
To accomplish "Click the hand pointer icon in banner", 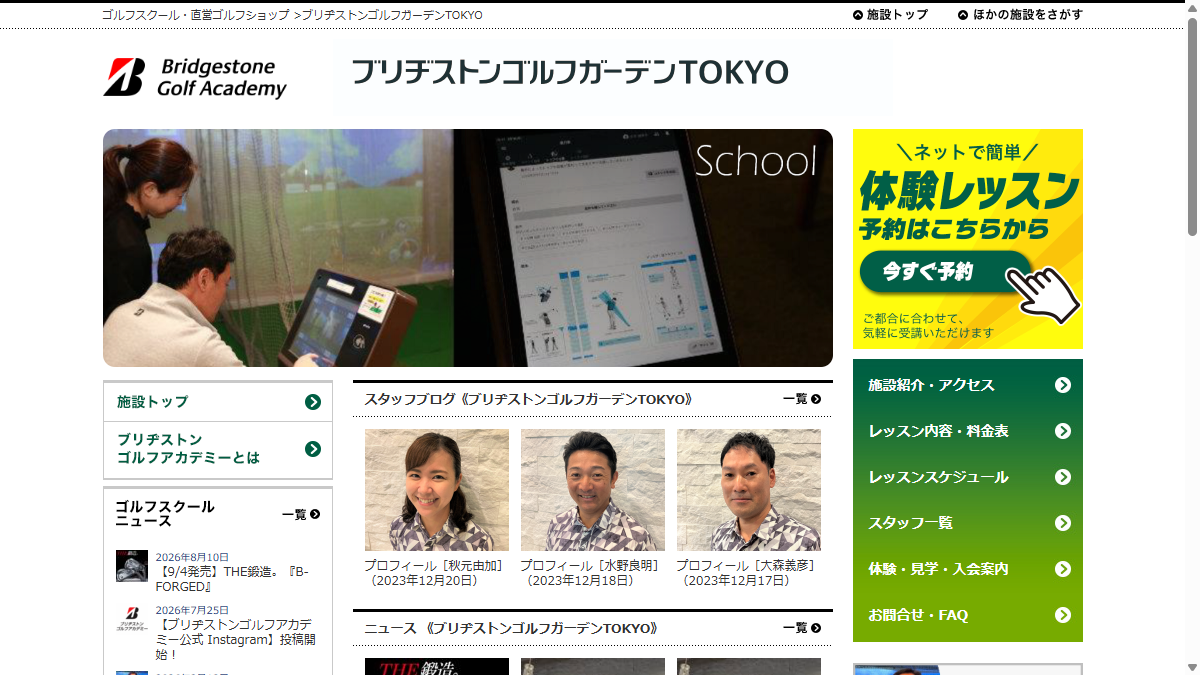I will pos(1043,293).
